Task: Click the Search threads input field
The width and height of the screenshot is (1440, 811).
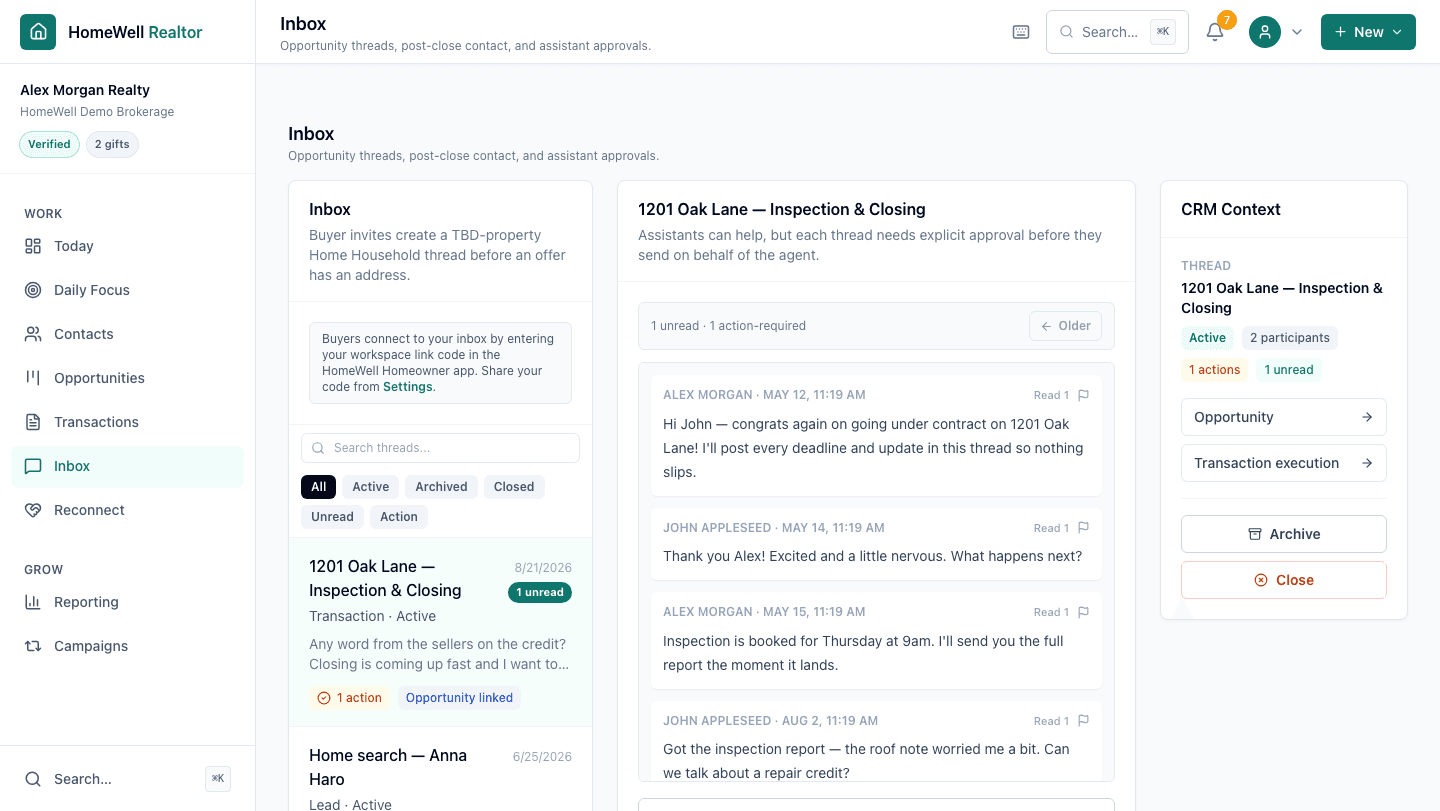Action: pyautogui.click(x=440, y=448)
